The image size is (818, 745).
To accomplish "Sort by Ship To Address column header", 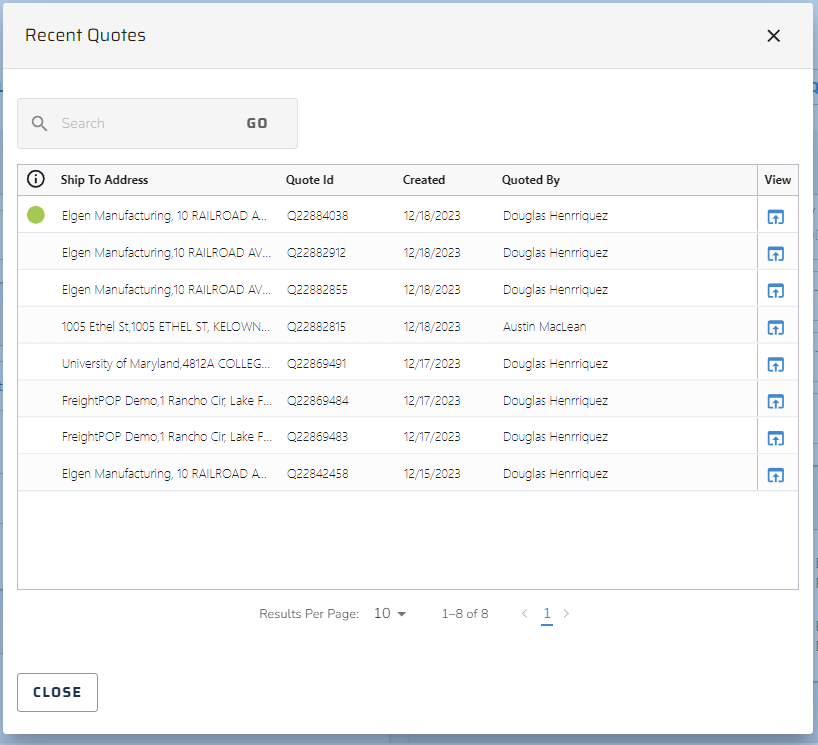I will 104,180.
